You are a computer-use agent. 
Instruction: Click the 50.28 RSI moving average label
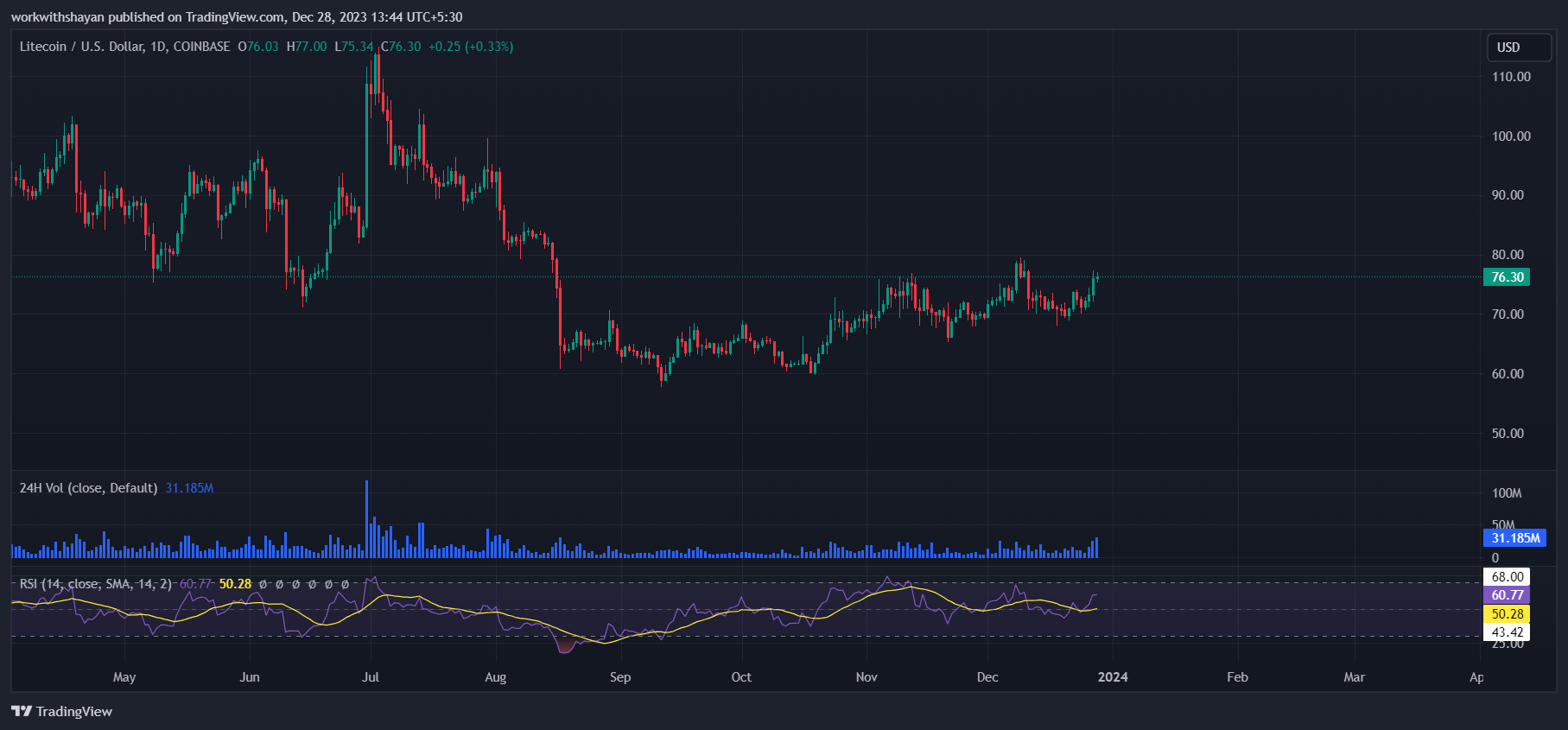click(x=1507, y=614)
